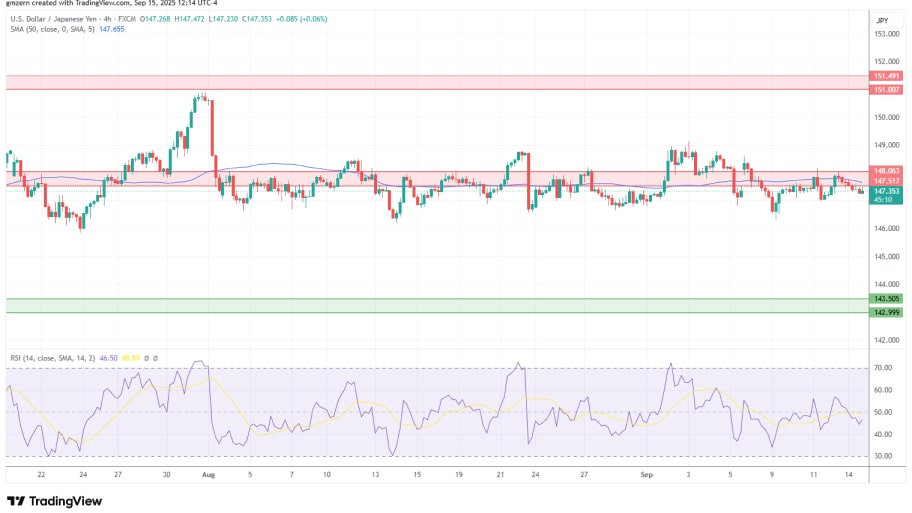The width and height of the screenshot is (912, 513).
Task: Select the SMA (50, close, 0, SMA, 5) indicator label
Action: coord(52,29)
